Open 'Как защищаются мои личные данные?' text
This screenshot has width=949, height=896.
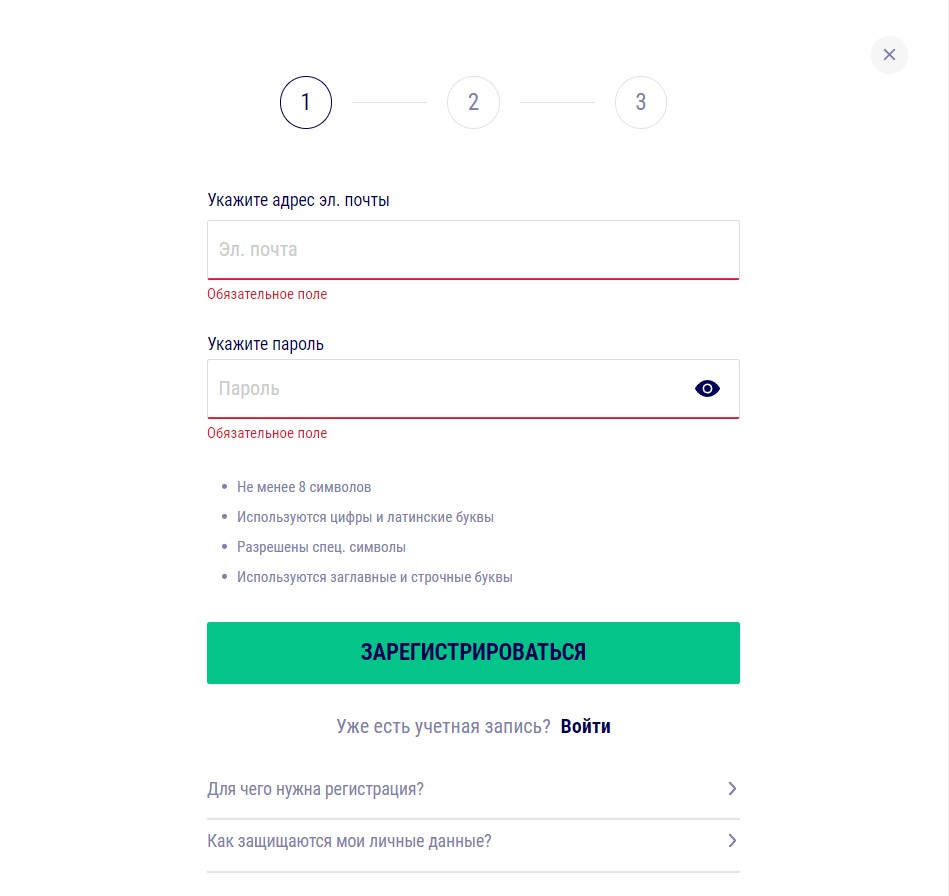[349, 841]
